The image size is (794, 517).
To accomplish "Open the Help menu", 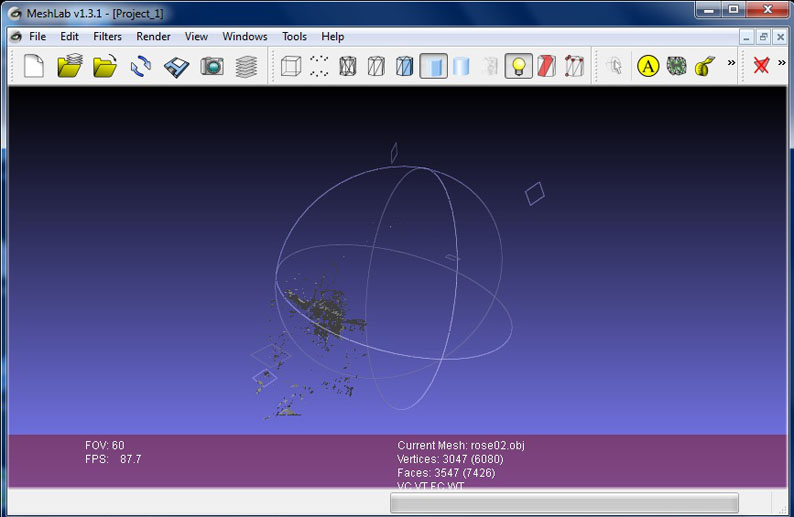I will point(333,36).
